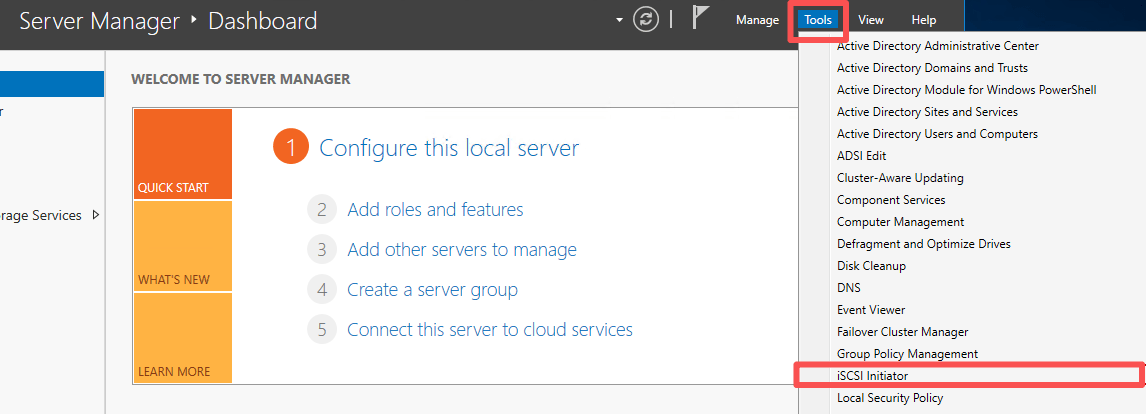
Task: Click Add roles and features
Action: coord(435,210)
